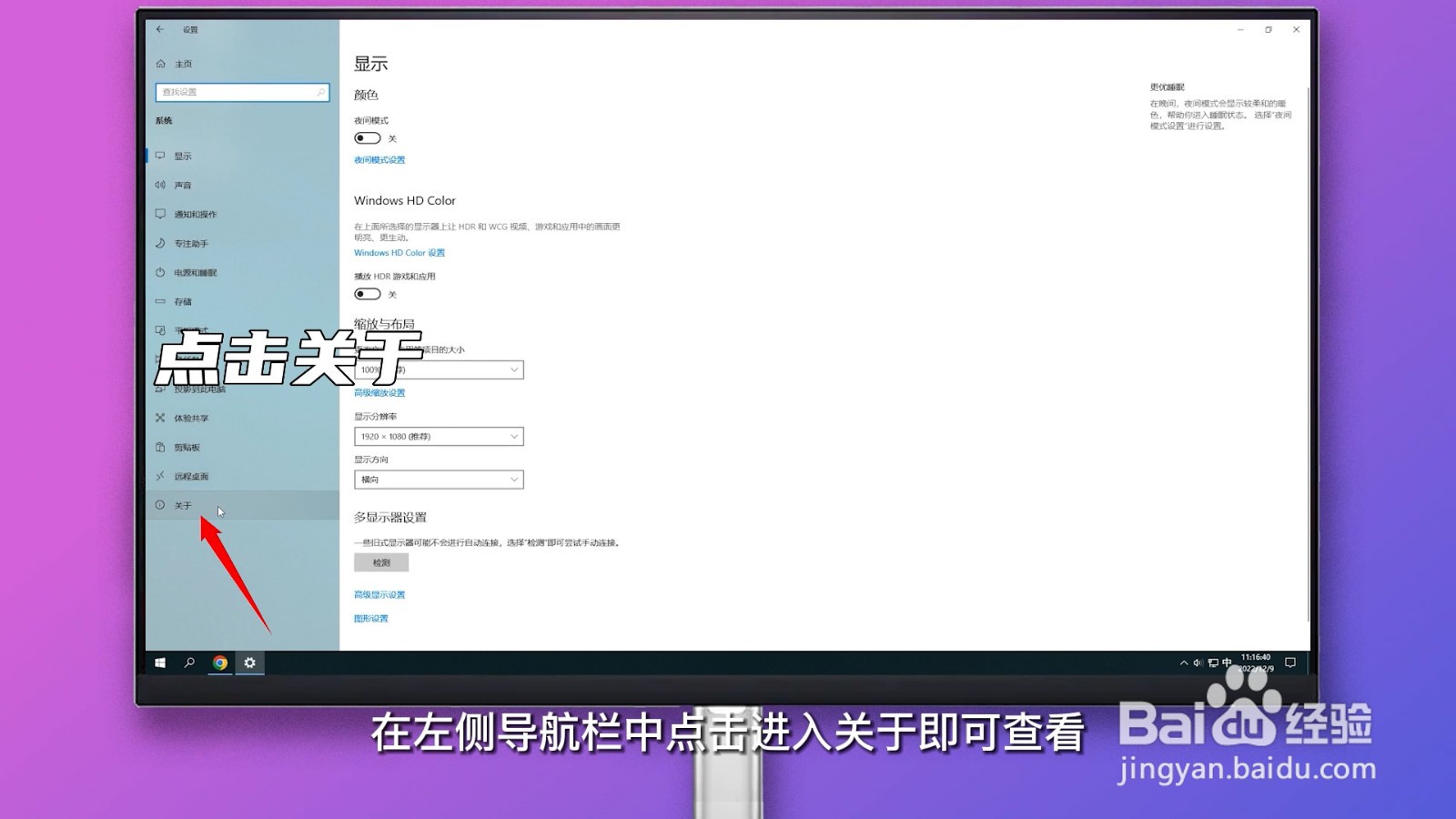The height and width of the screenshot is (819, 1456).
Task: Click the moon icon for 专注助手
Action: coord(160,243)
